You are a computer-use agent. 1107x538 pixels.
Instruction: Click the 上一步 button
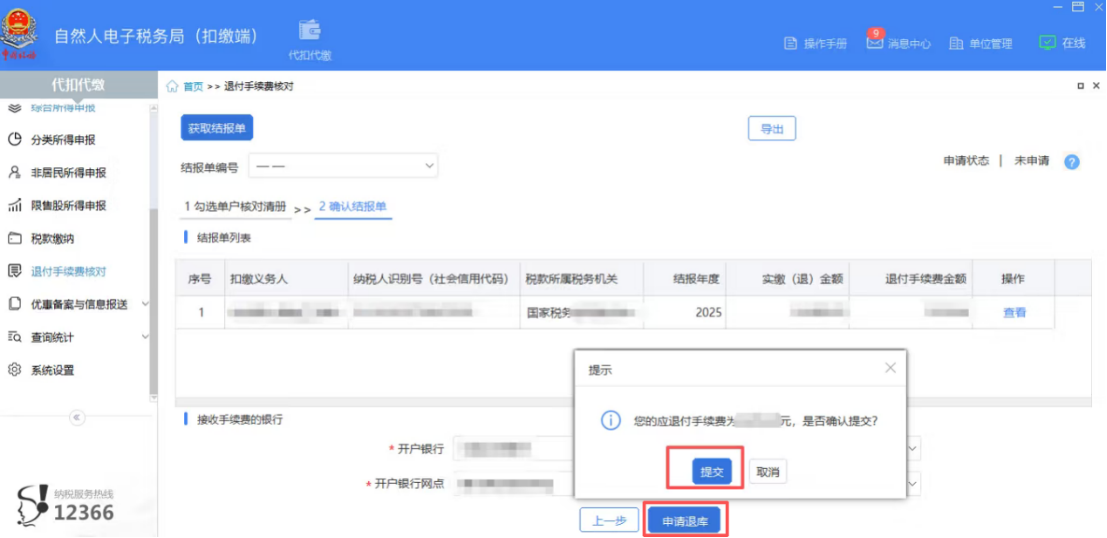(609, 521)
